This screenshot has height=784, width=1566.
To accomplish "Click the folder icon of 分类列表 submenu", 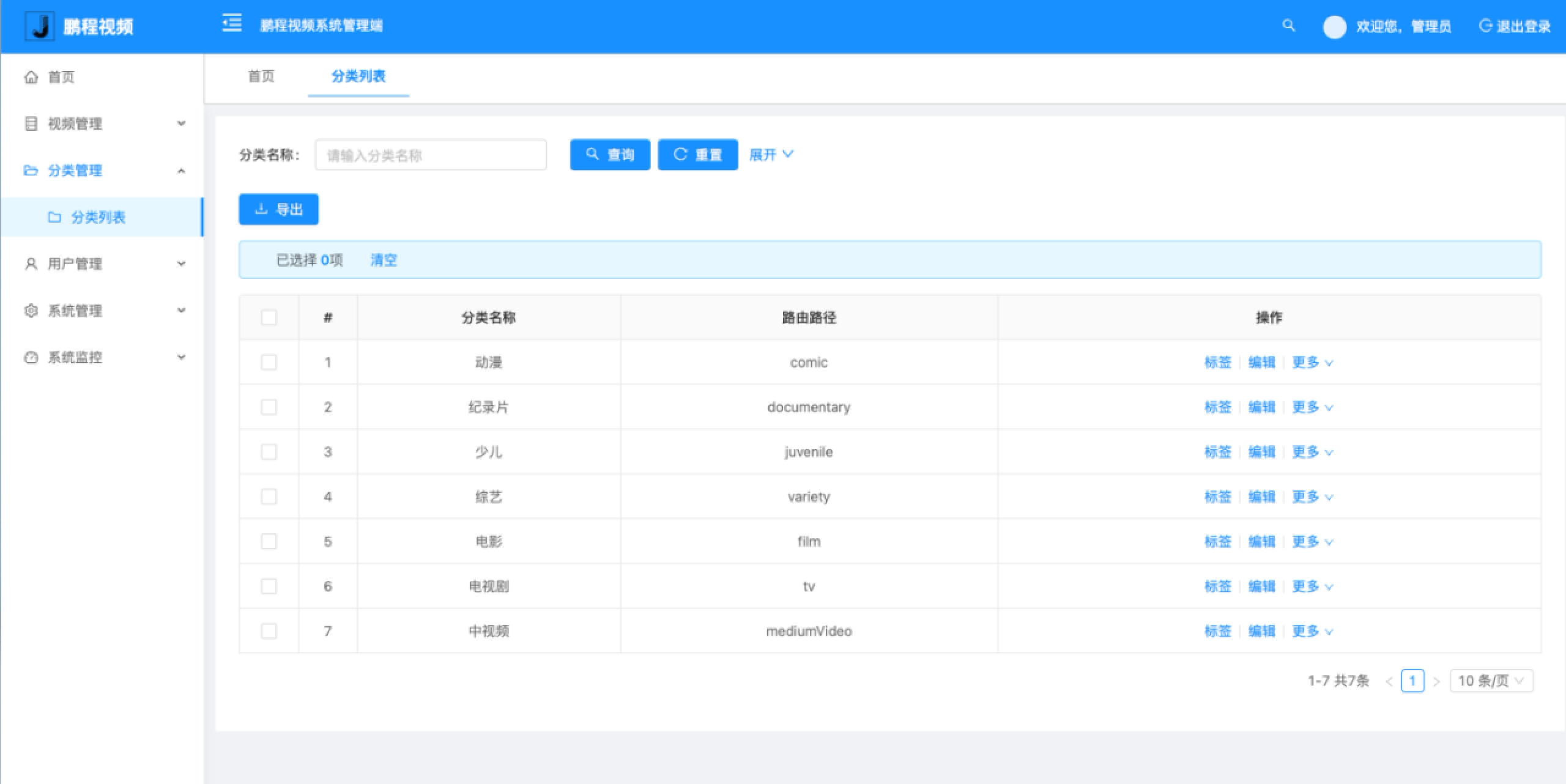I will point(54,217).
